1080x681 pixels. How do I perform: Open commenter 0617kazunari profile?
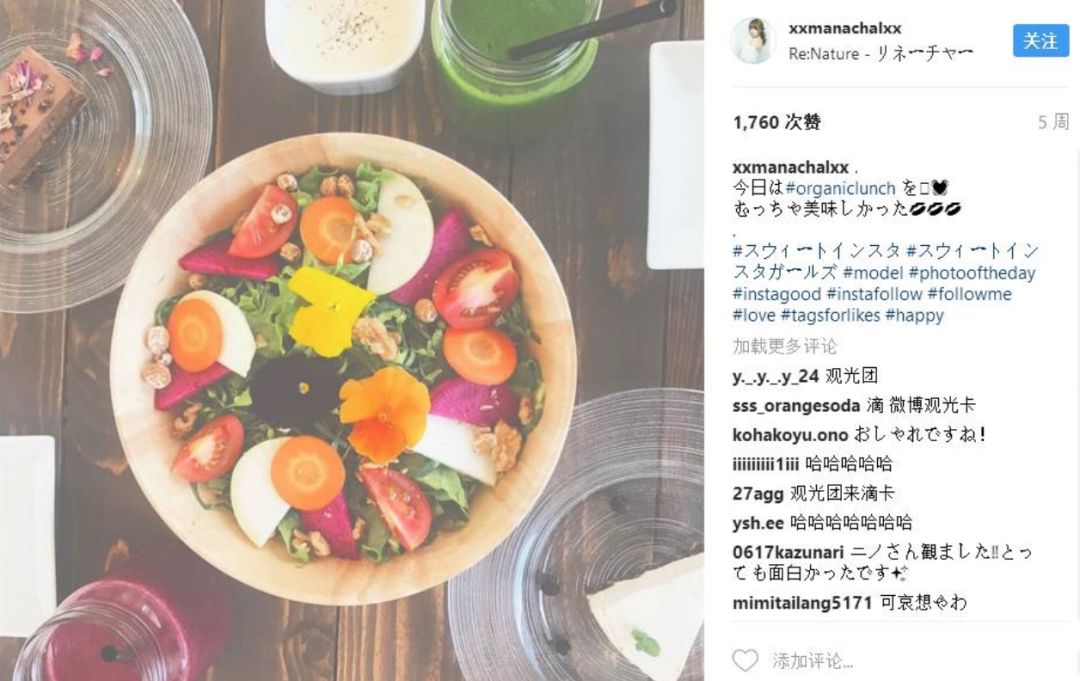click(788, 552)
